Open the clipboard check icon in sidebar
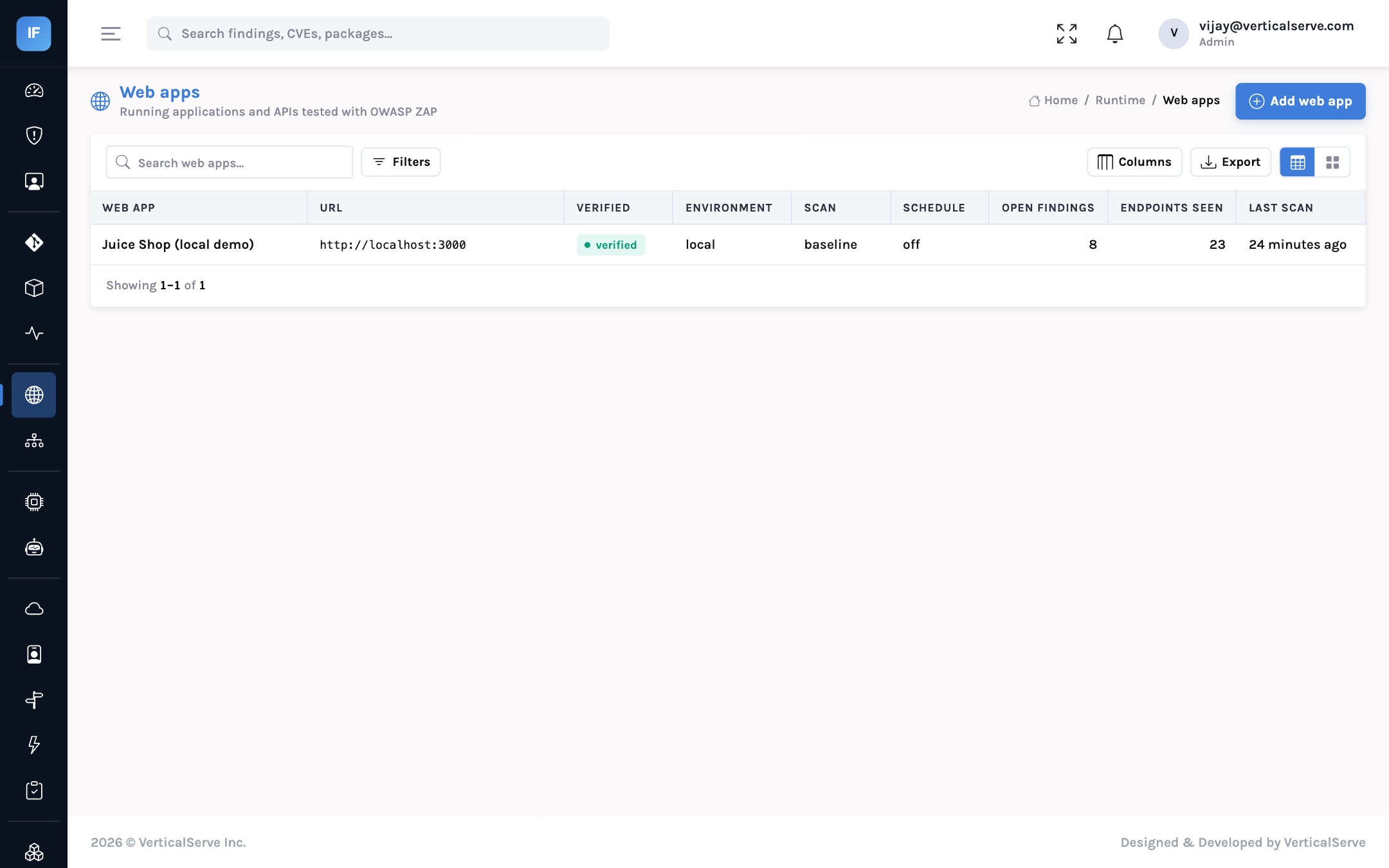The image size is (1389, 868). pos(34,790)
